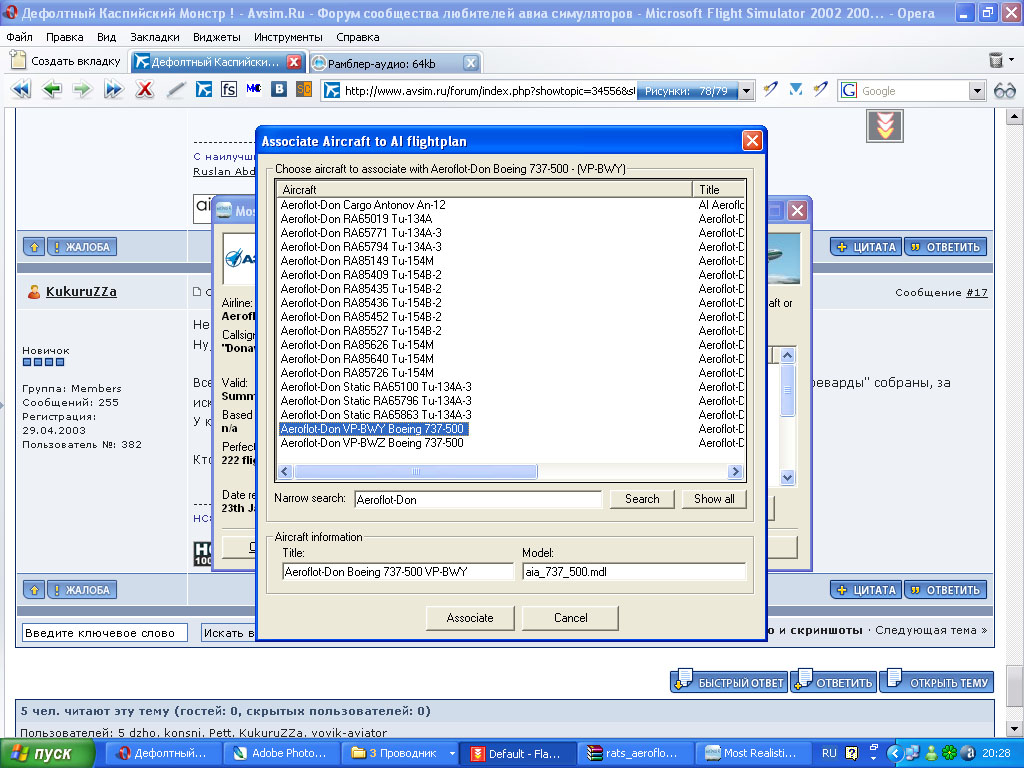
Task: Click 'Создать вкладку' new tab button
Action: coord(66,61)
